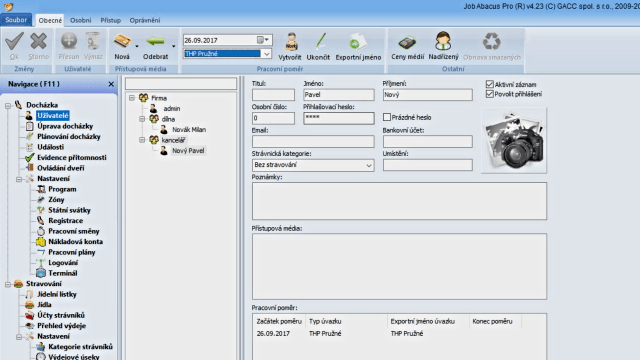Open Program settings item
The image size is (640, 360).
62,189
